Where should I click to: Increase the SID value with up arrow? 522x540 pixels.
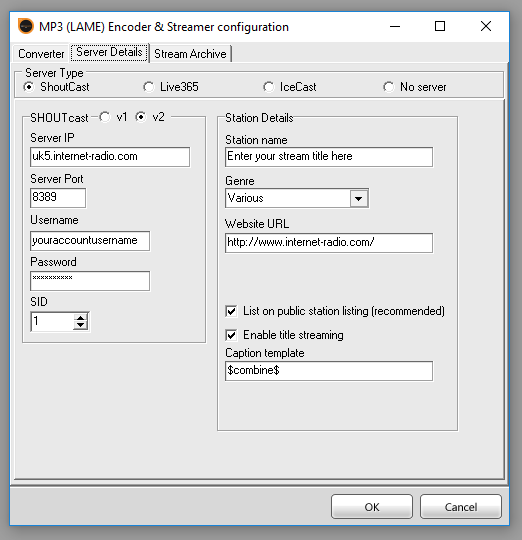81,318
